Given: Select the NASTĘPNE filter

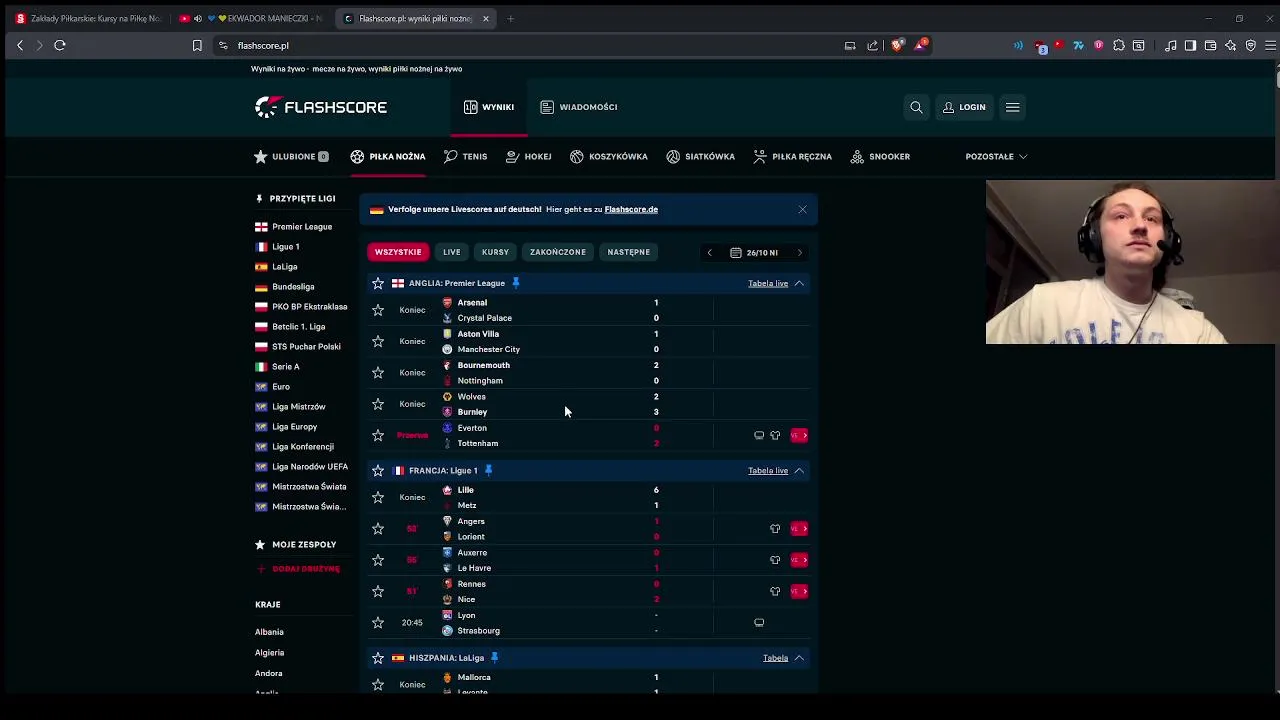Looking at the screenshot, I should pos(629,252).
